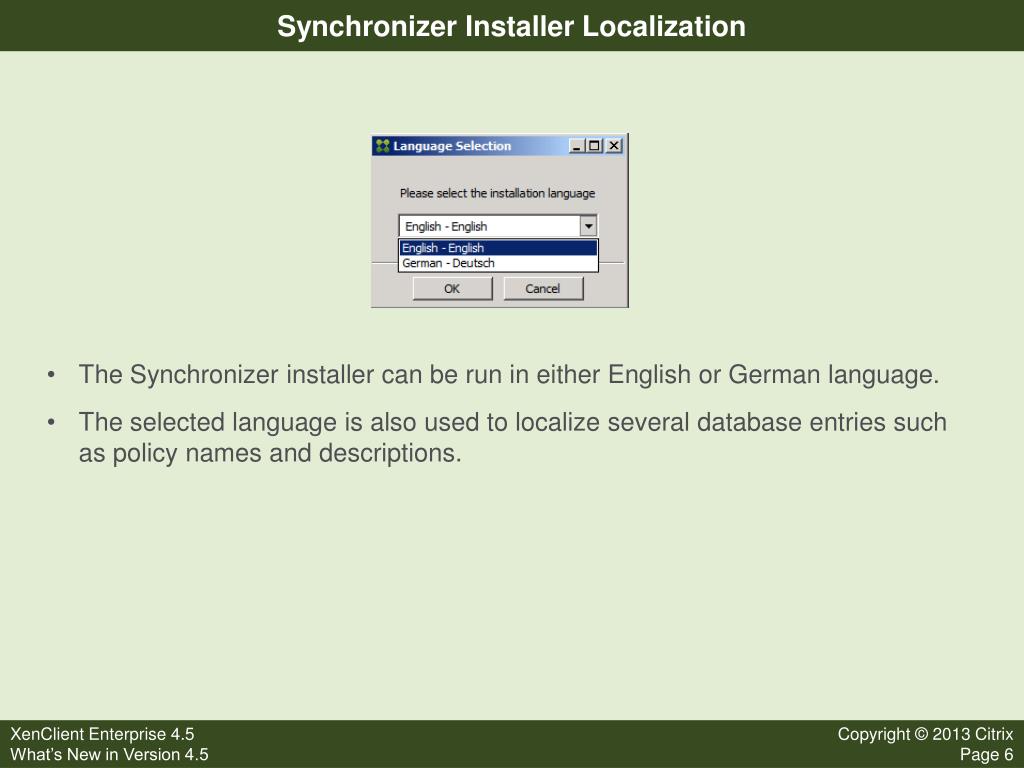Click bullet about English or German language
The height and width of the screenshot is (768, 1024).
pos(509,375)
